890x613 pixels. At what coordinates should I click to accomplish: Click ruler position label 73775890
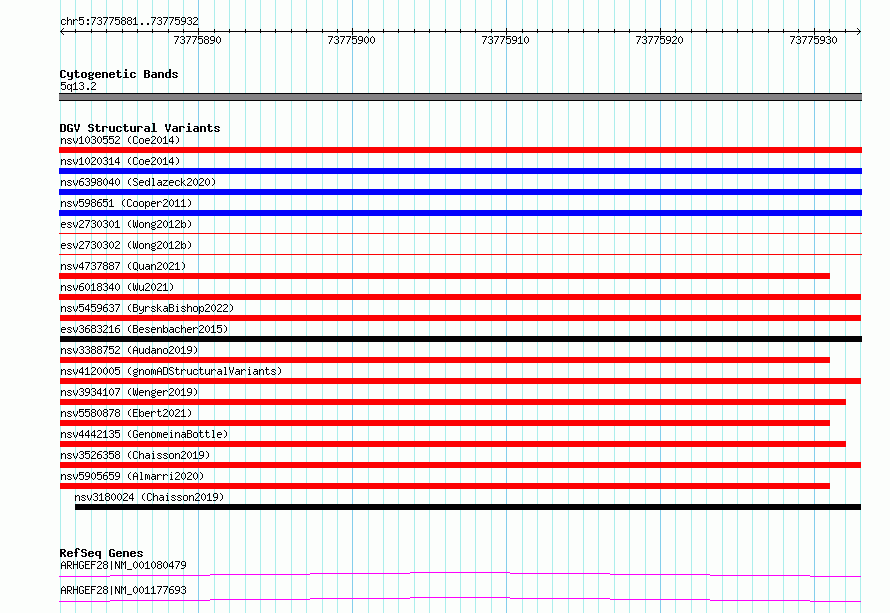198,40
